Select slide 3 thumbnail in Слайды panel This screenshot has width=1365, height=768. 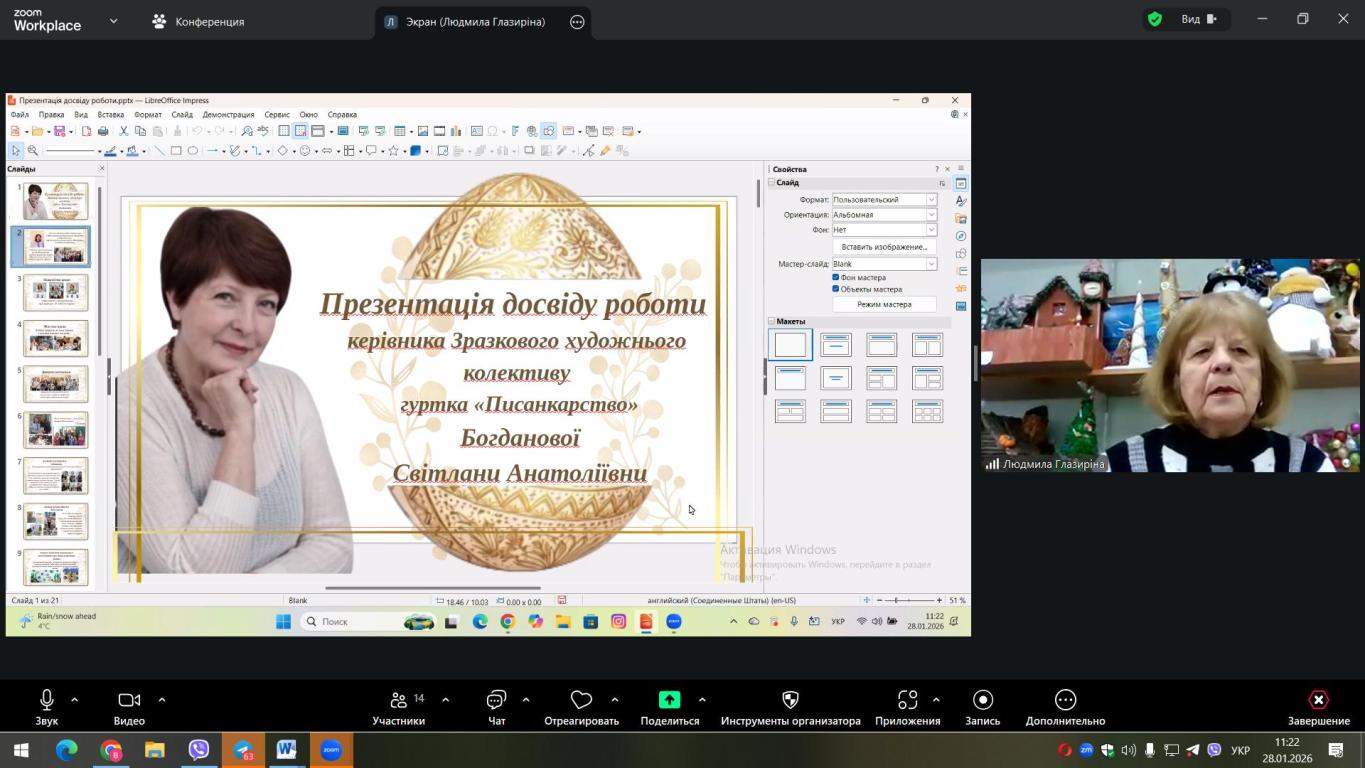tap(56, 292)
